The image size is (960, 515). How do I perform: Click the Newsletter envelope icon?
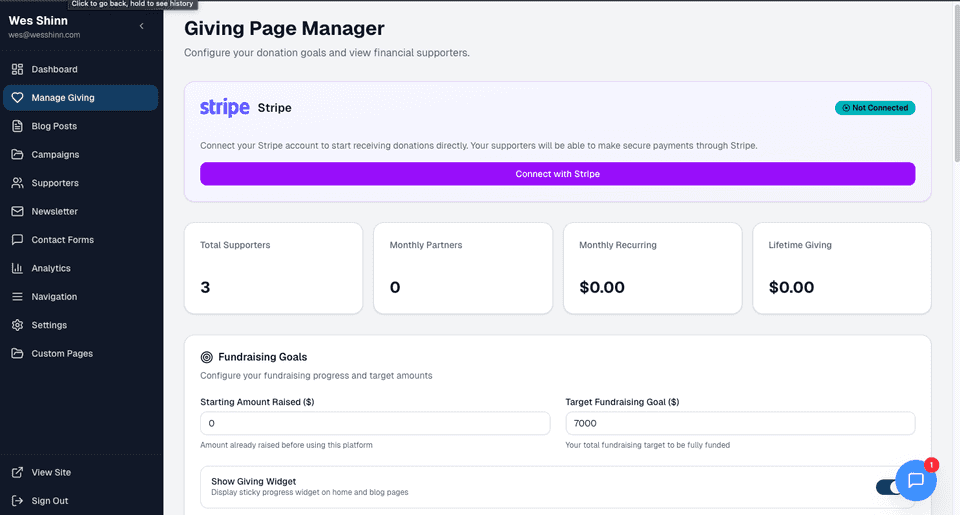(17, 212)
